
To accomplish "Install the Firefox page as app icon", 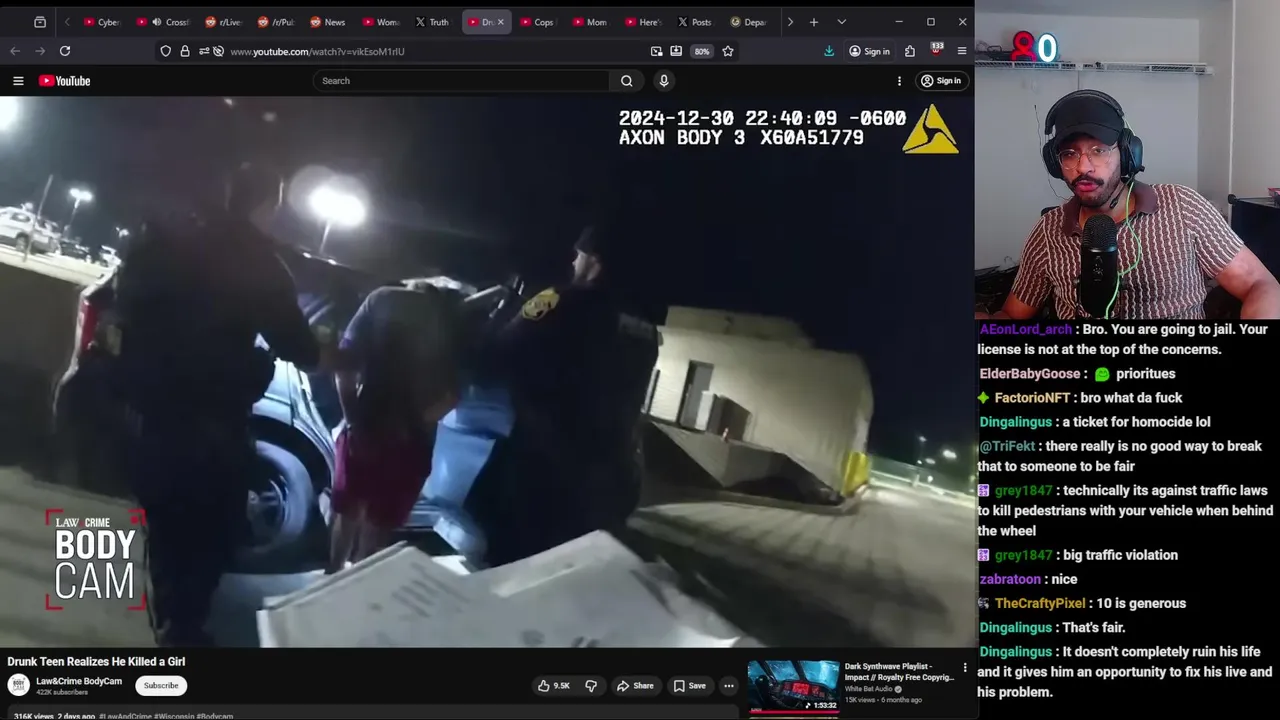I will click(x=676, y=51).
